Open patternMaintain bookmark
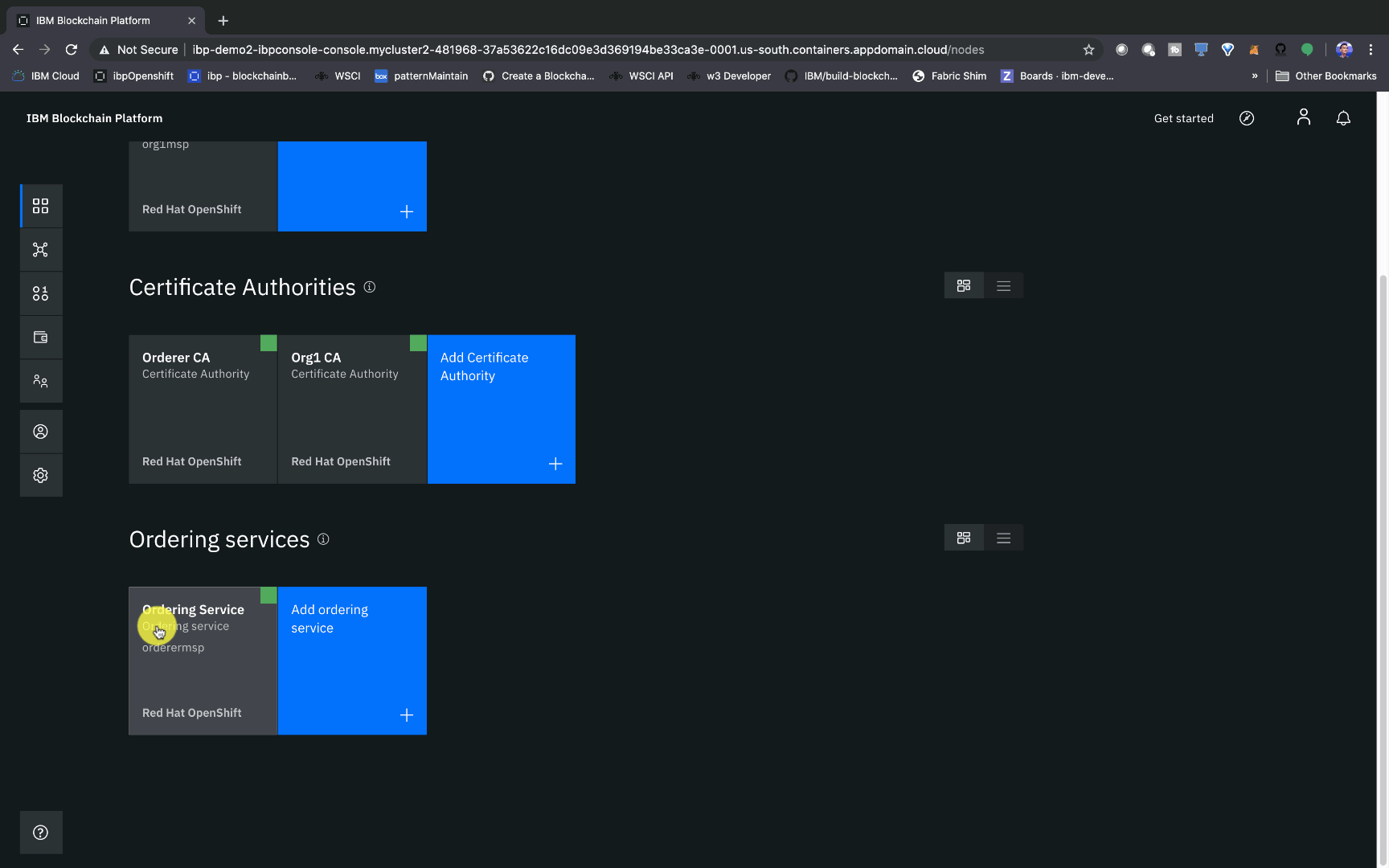The height and width of the screenshot is (868, 1389). point(421,76)
